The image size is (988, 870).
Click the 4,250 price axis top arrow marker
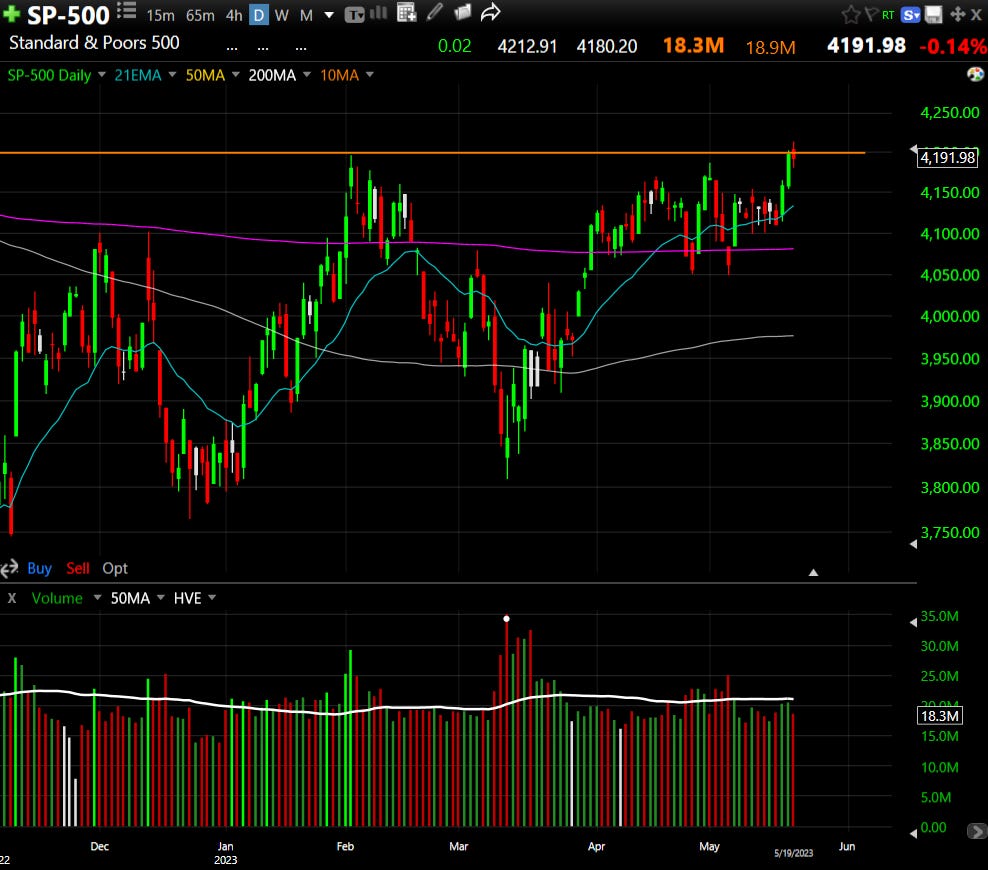click(x=913, y=149)
